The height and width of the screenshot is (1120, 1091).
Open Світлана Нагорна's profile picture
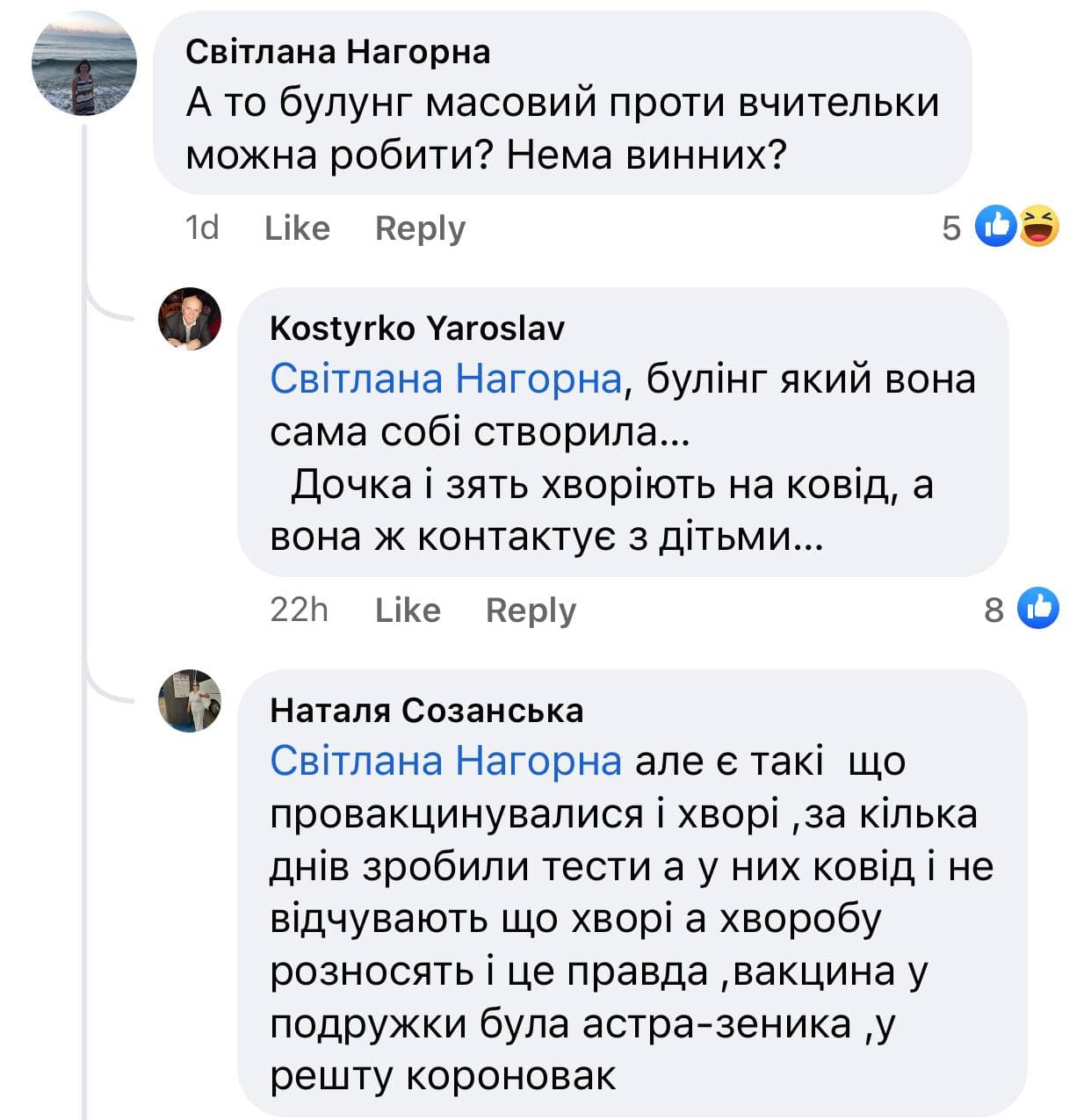[84, 63]
